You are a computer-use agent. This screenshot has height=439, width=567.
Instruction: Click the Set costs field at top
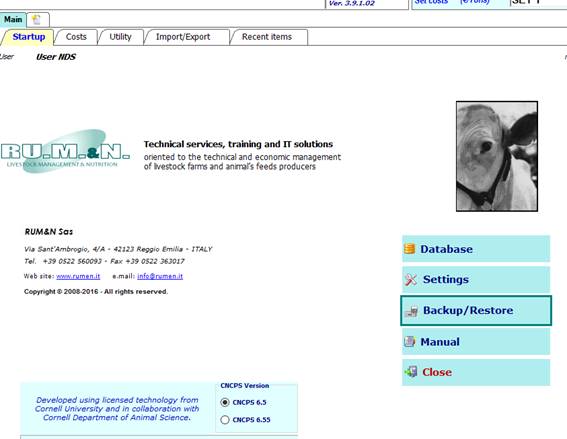(x=538, y=2)
